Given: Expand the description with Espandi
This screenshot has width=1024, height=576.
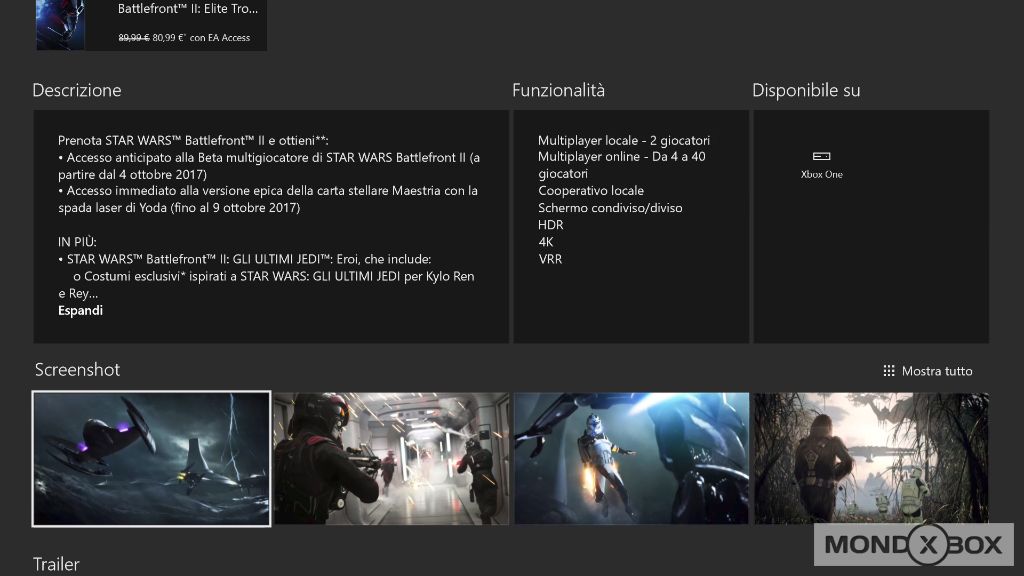Looking at the screenshot, I should [x=80, y=310].
